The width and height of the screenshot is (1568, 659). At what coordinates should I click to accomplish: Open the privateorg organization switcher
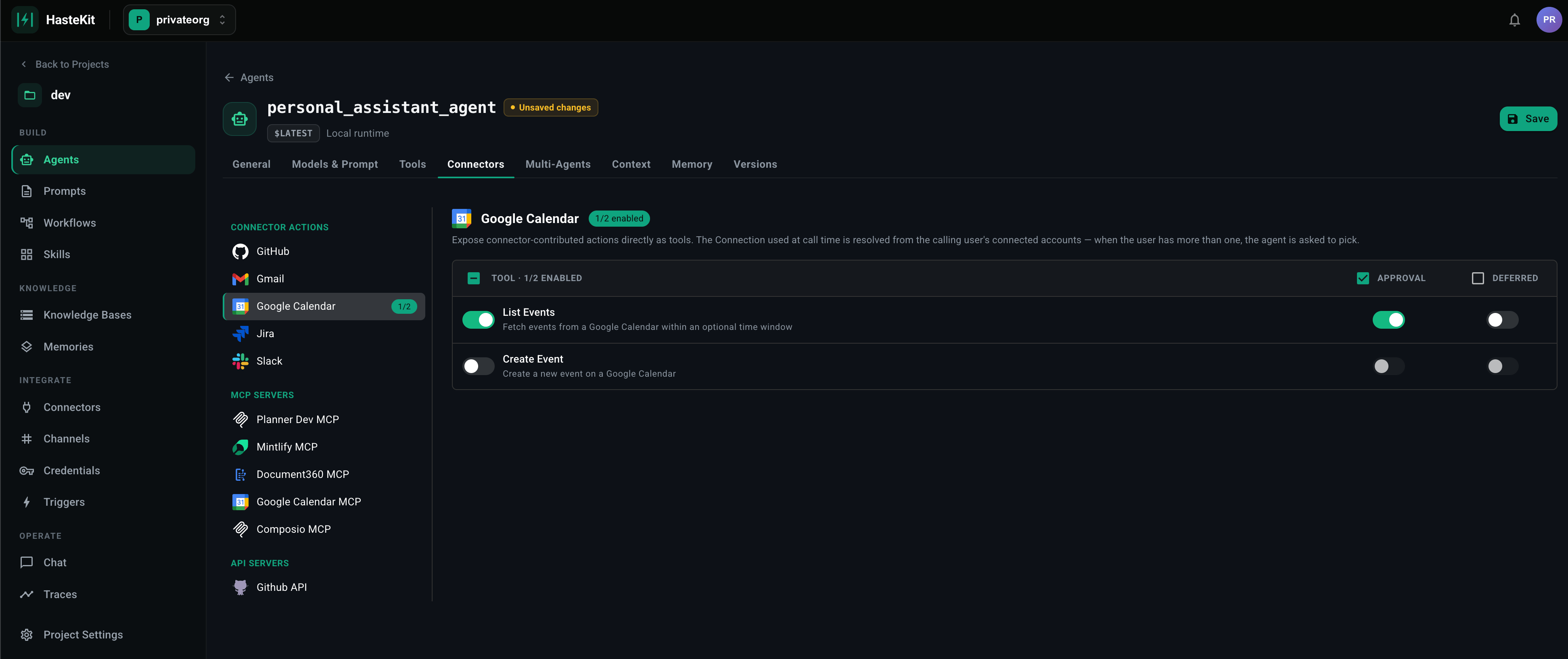coord(179,19)
